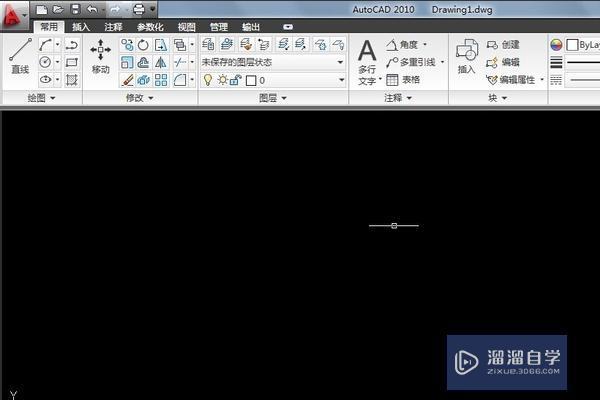Toggle the ribbon minimize button beside 输出
The width and height of the screenshot is (600, 400).
(x=288, y=27)
